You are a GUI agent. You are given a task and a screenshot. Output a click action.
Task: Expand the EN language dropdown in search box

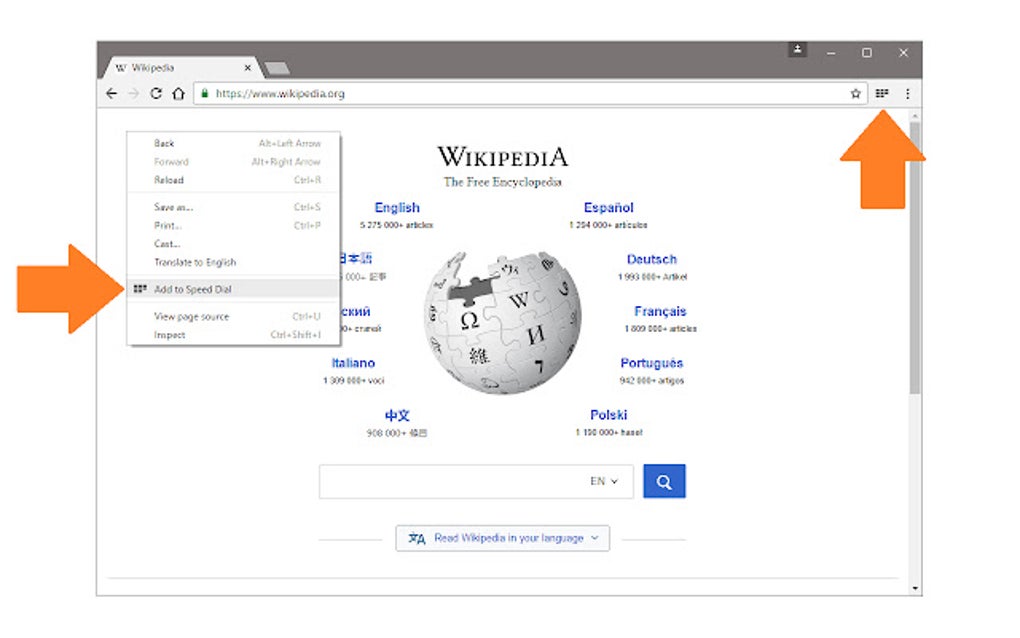604,481
